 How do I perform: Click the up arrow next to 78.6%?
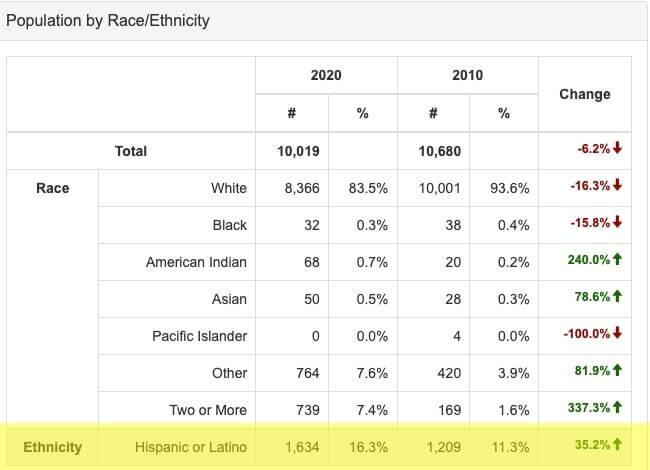pyautogui.click(x=618, y=298)
